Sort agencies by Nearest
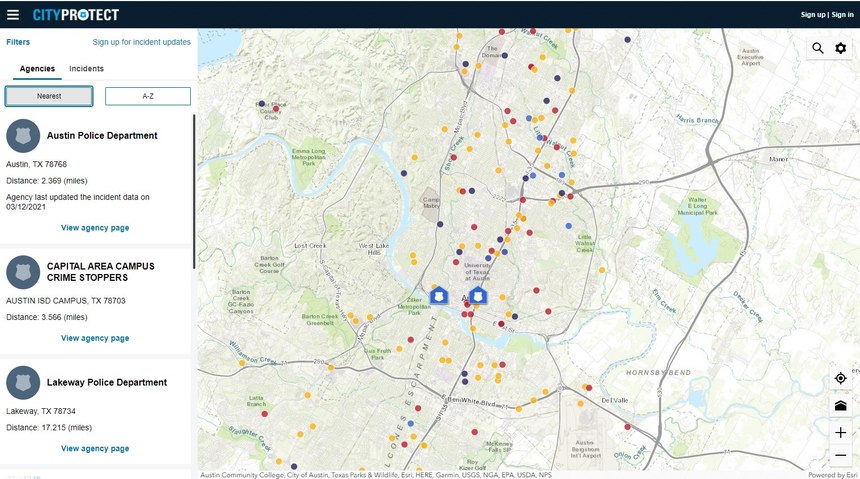 [x=49, y=96]
